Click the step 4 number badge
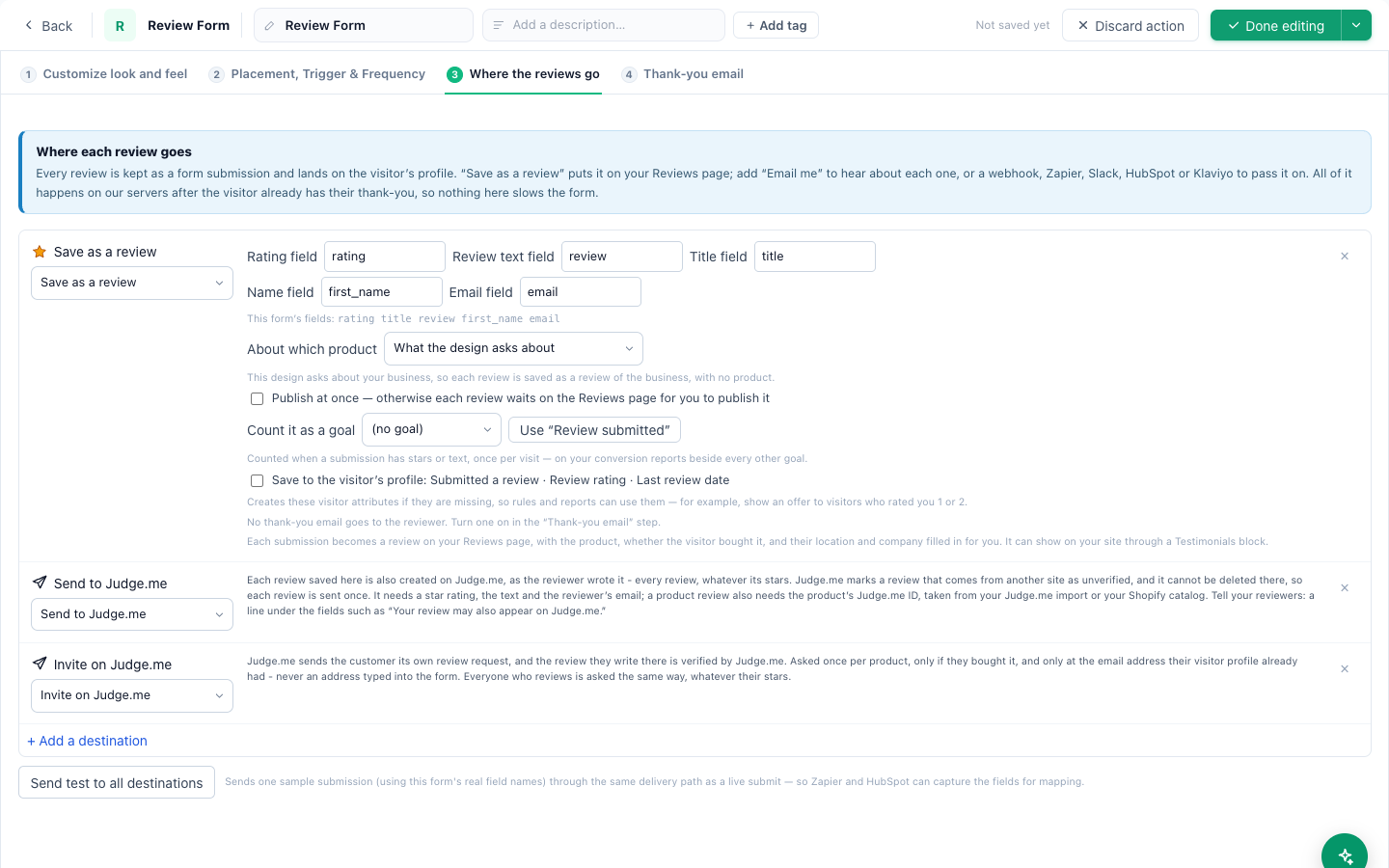 (629, 74)
